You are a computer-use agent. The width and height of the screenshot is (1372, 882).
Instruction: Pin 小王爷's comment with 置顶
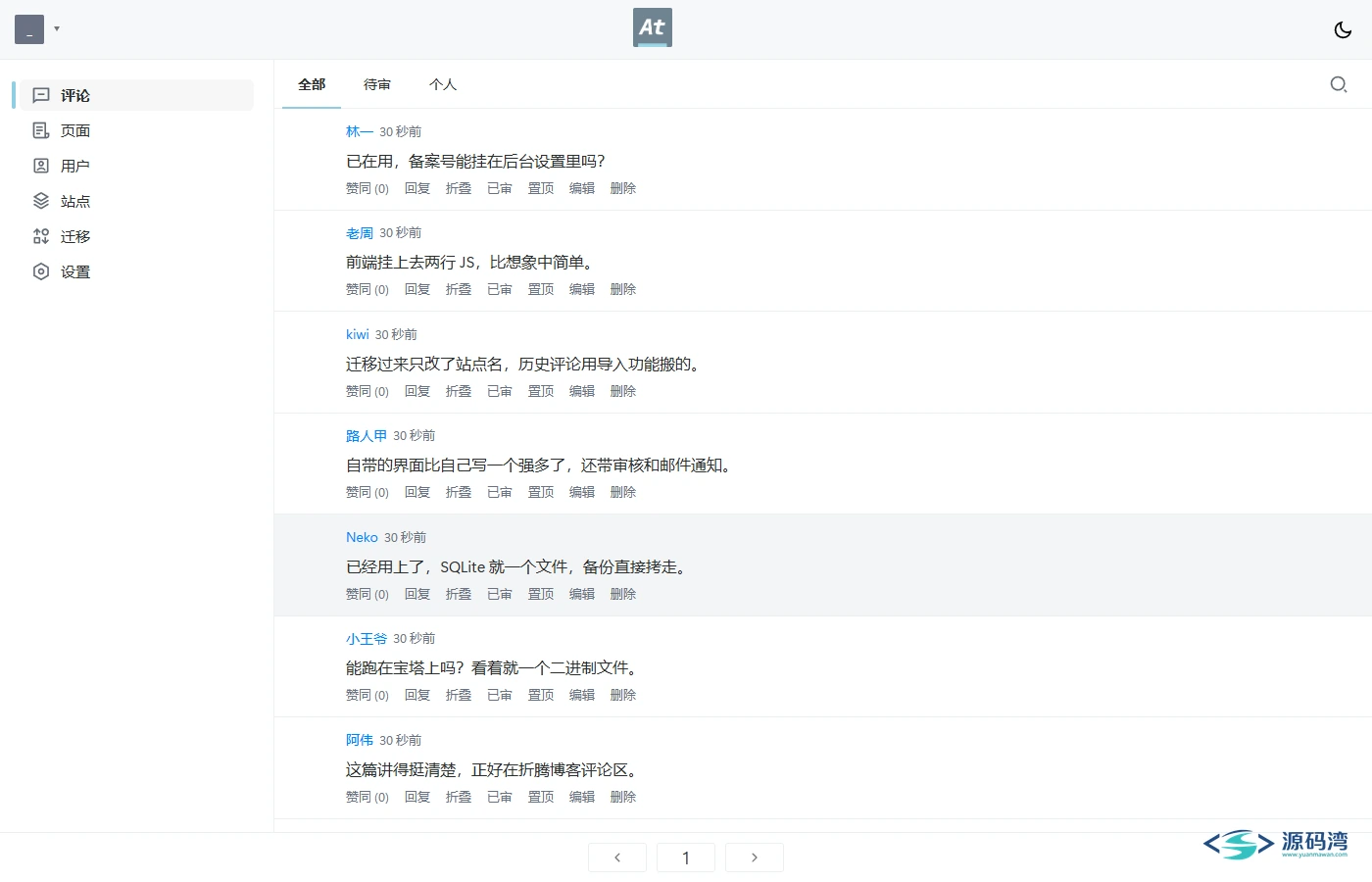click(541, 695)
